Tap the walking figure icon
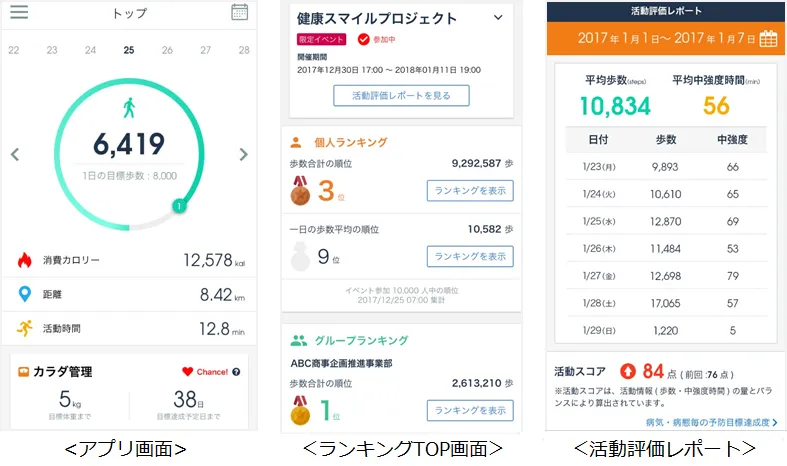 pos(129,108)
